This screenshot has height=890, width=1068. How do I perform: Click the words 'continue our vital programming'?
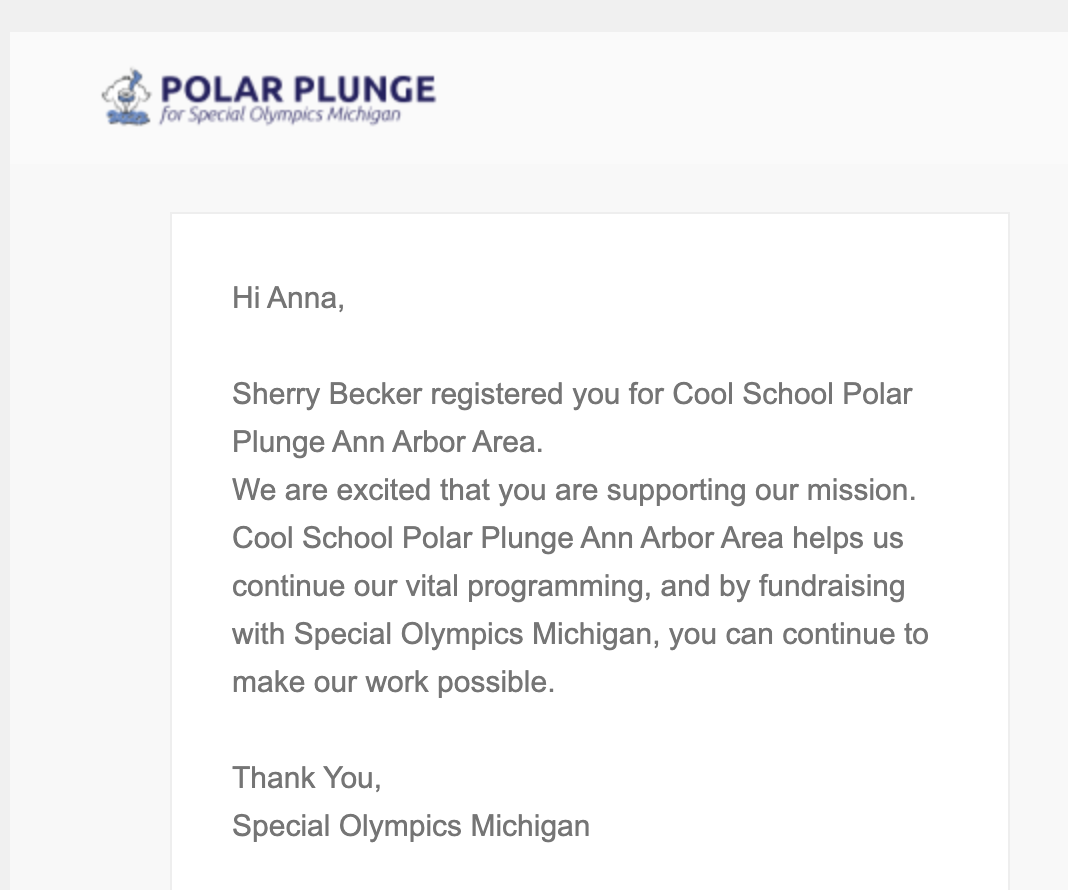[440, 586]
